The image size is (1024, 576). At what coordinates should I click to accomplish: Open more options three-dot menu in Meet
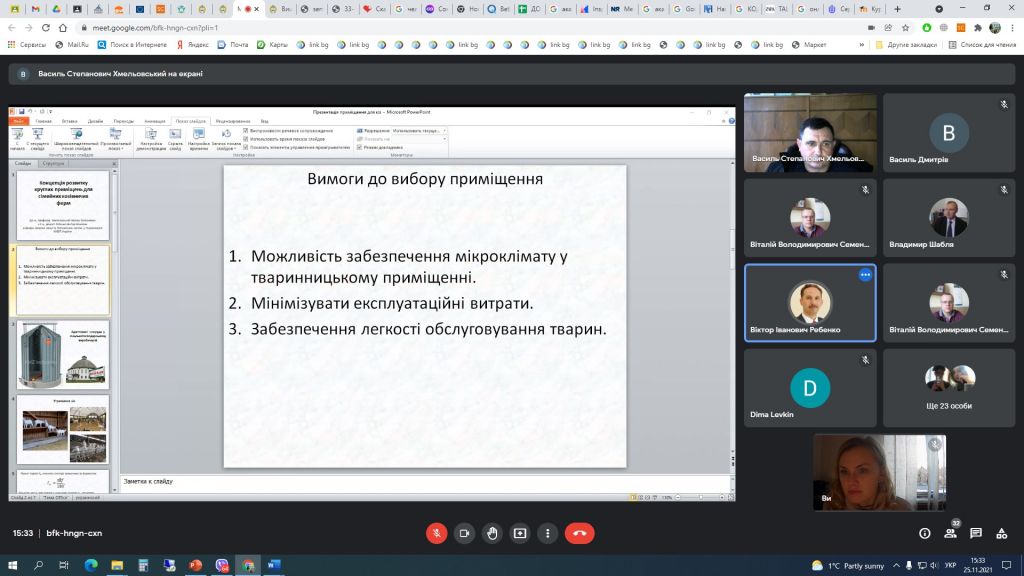point(547,534)
